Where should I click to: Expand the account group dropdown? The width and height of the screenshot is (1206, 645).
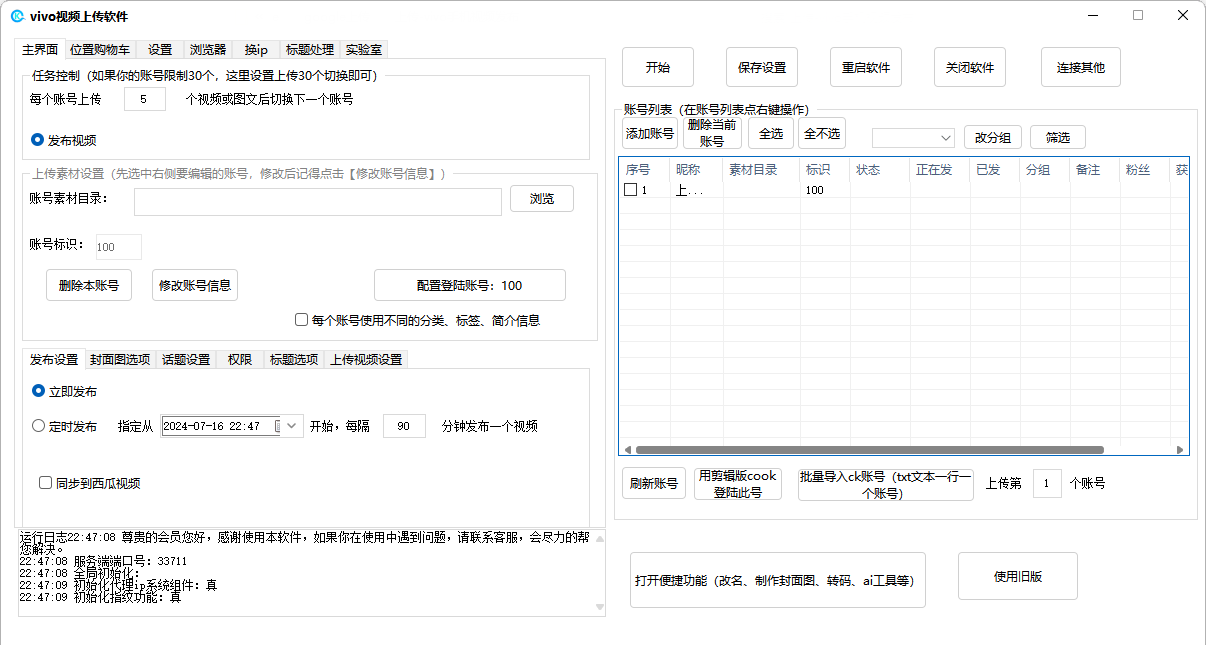(x=946, y=137)
